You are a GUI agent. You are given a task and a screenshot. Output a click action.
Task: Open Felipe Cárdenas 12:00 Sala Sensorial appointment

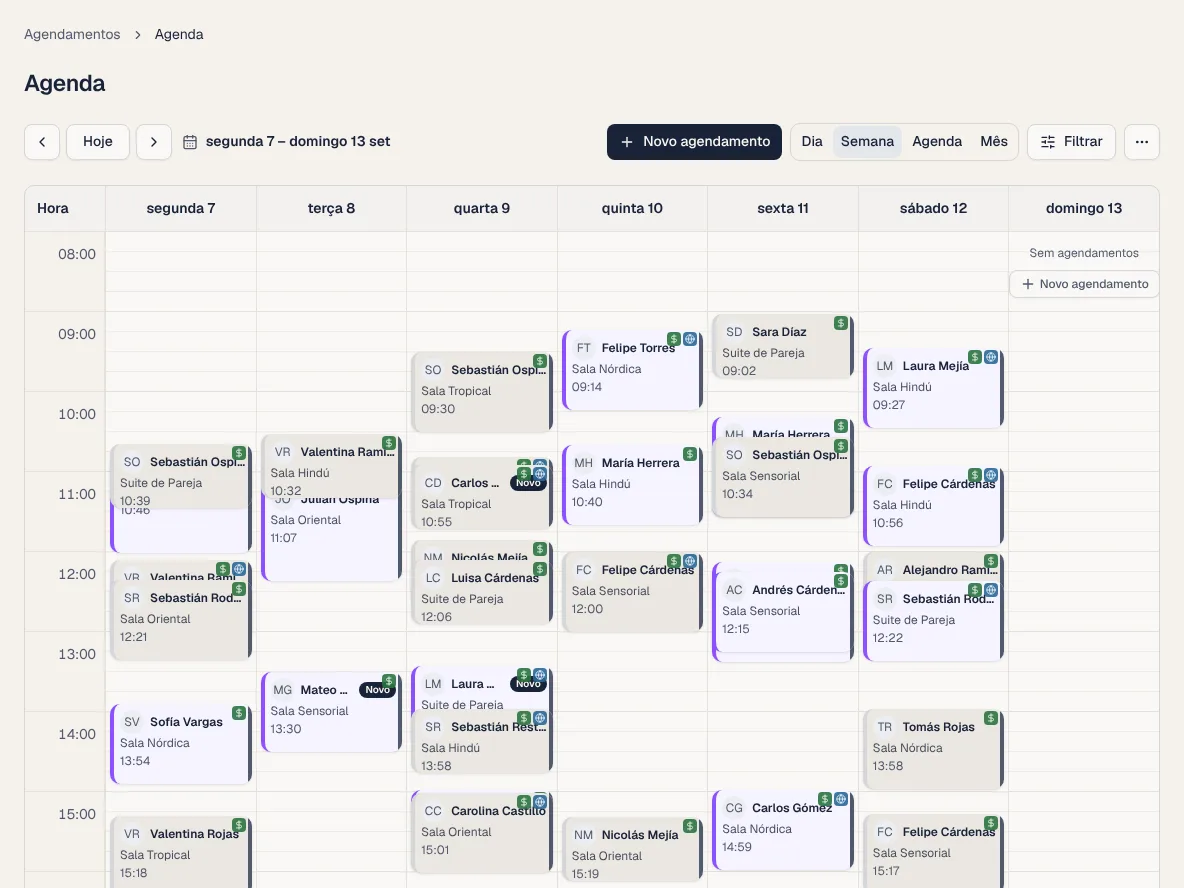[633, 592]
